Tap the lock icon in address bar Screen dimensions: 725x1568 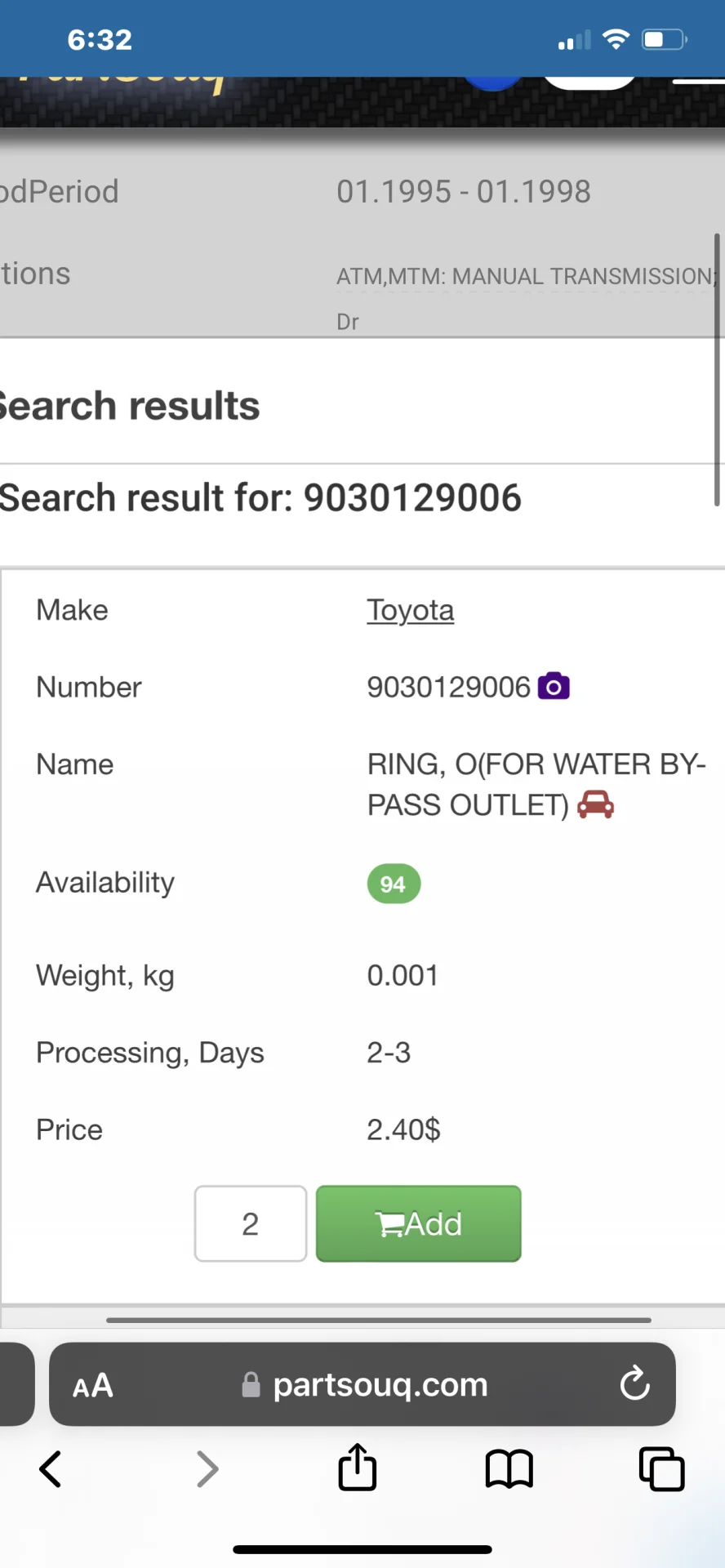click(x=251, y=1385)
